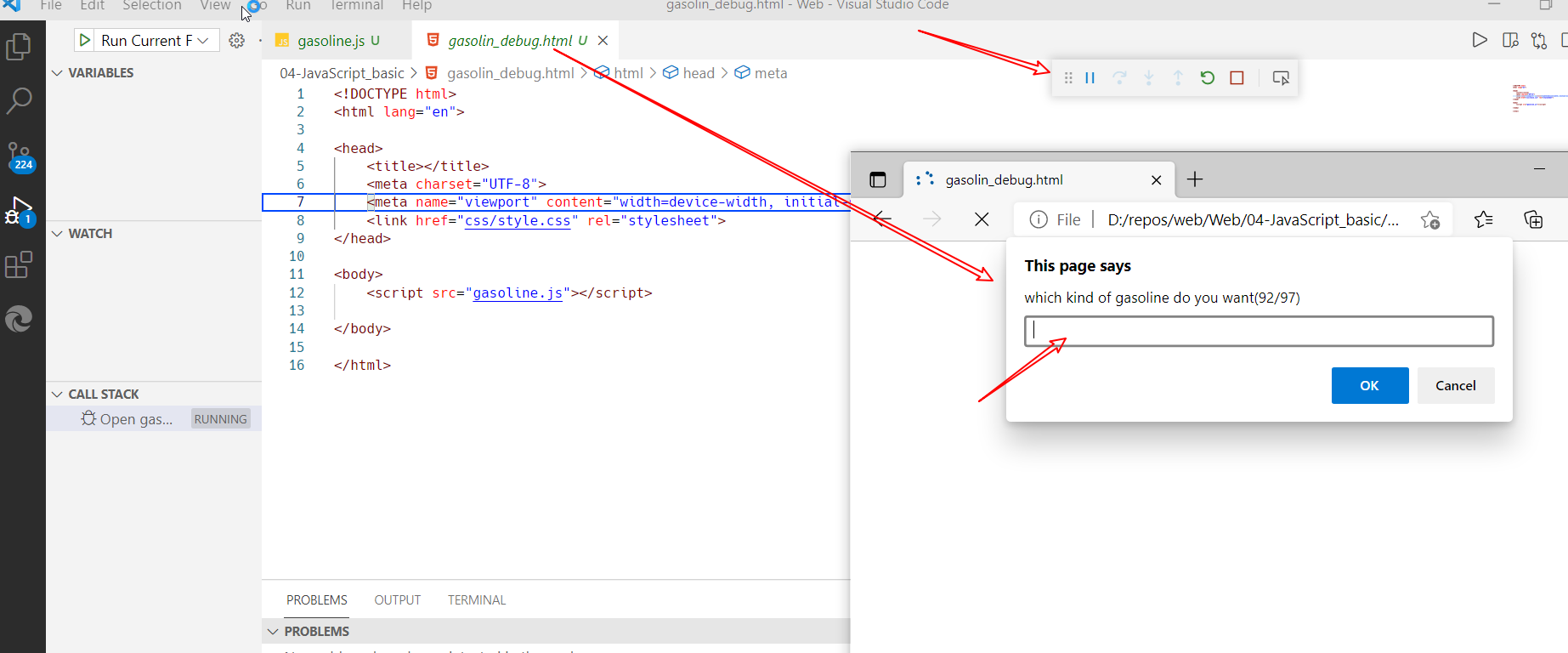1568x653 pixels.
Task: Start debugging with green play icon
Action: (x=85, y=40)
